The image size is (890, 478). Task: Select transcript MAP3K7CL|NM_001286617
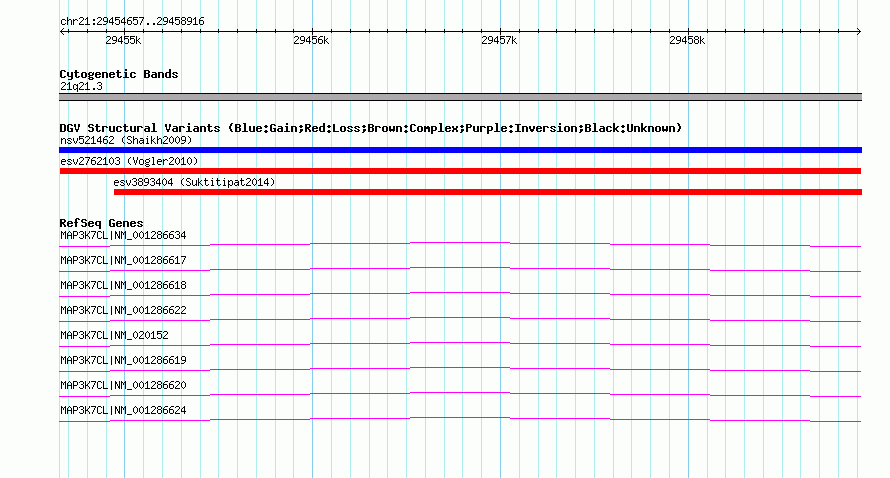[x=123, y=260]
